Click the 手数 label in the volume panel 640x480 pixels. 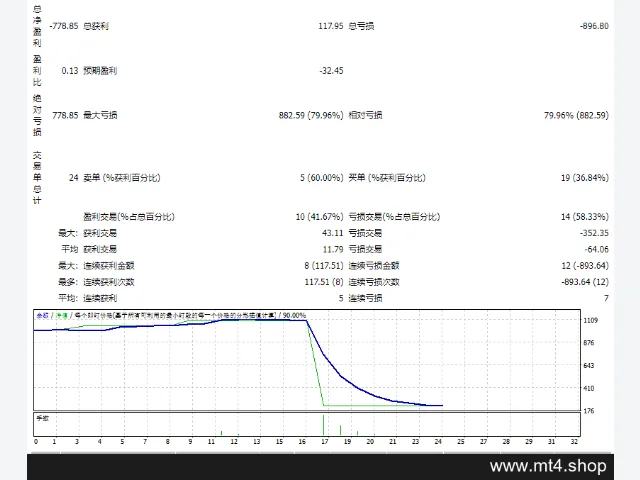pyautogui.click(x=42, y=418)
